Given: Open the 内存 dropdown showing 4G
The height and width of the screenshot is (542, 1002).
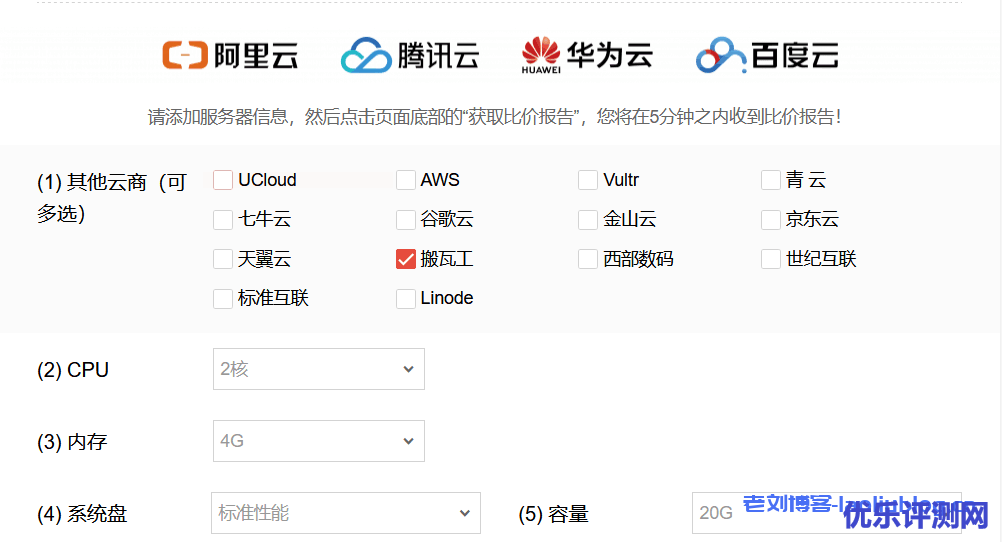Looking at the screenshot, I should [319, 441].
